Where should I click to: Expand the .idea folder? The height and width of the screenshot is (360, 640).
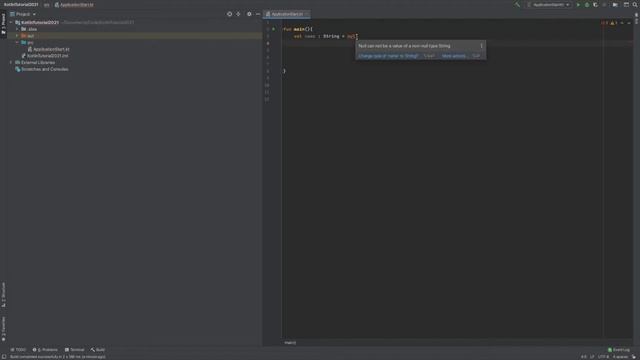[17, 29]
